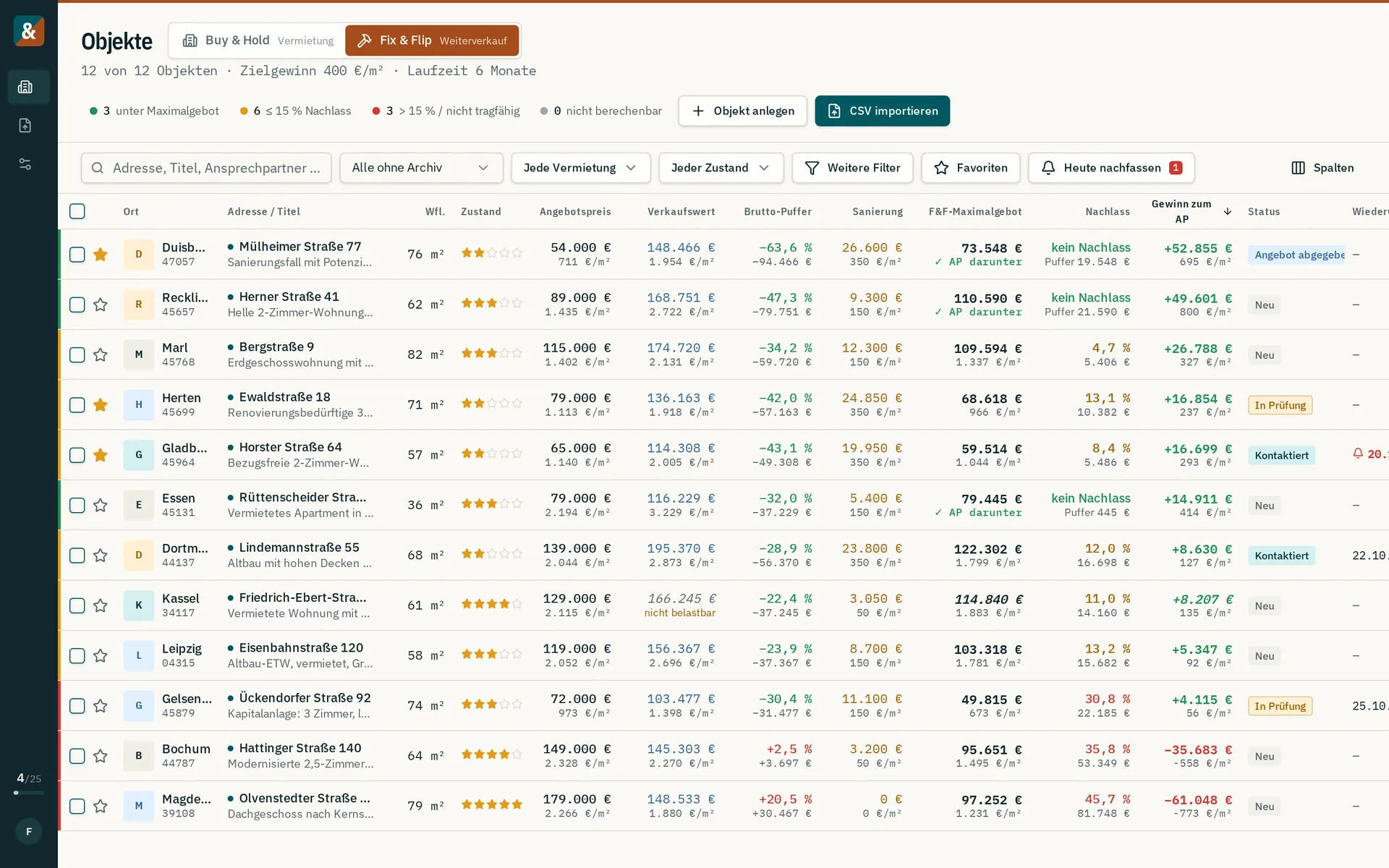Favorite the Hattinger Straße 140 listing
Image resolution: width=1389 pixels, height=868 pixels.
pos(101,756)
